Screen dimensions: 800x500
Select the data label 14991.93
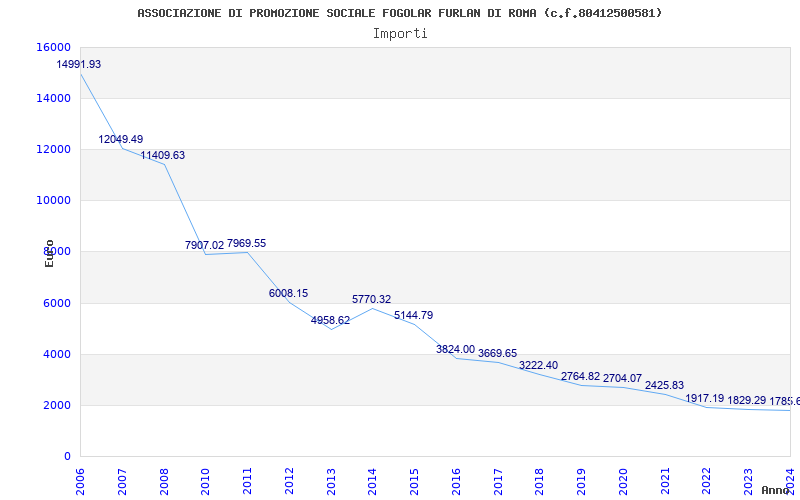coord(79,64)
